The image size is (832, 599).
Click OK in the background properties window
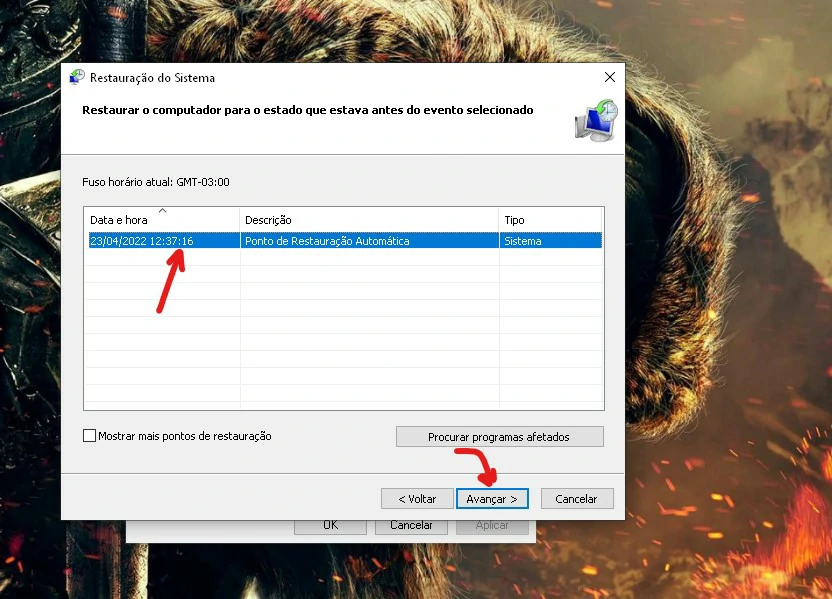click(330, 526)
